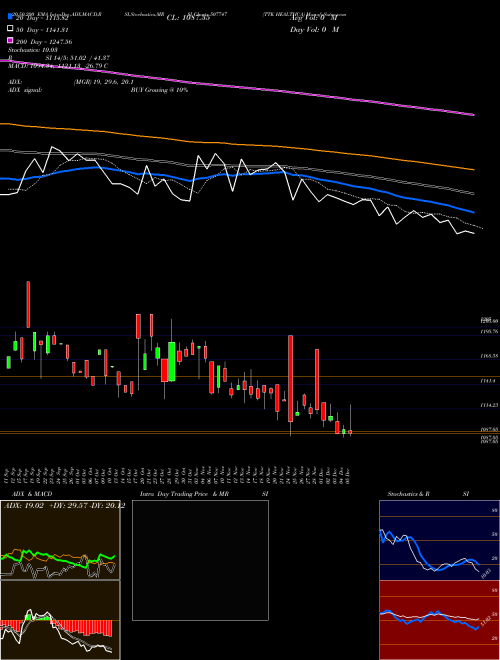
Task: Click the white 50 Day legend swatch
Action: tap(11, 29)
